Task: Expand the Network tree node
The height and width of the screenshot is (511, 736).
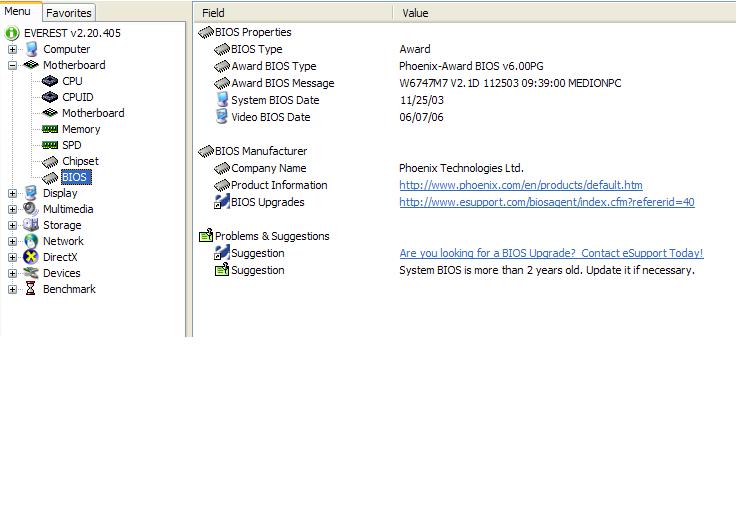Action: point(12,241)
